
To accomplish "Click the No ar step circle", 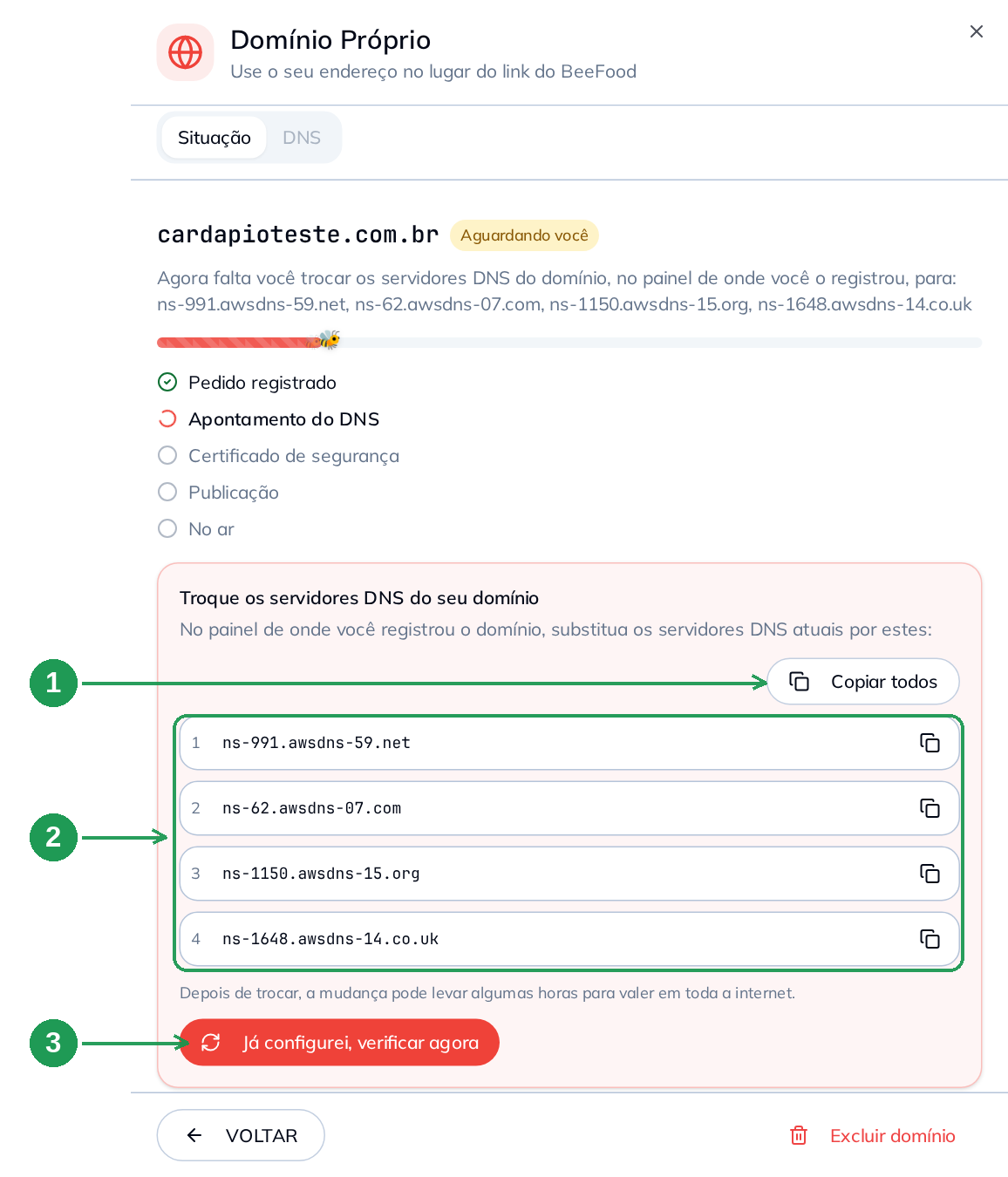I will pos(167,528).
